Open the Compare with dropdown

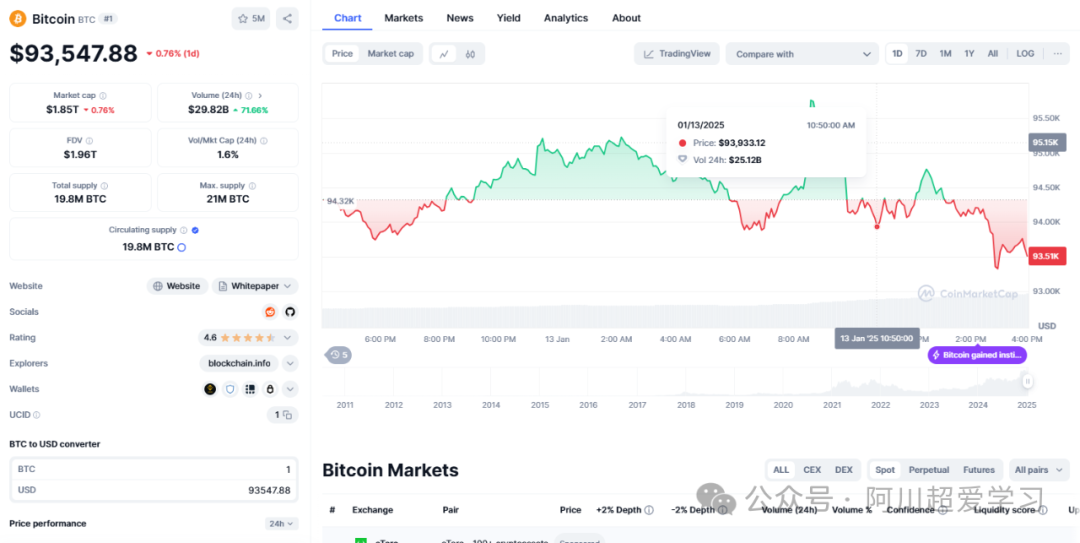point(802,54)
